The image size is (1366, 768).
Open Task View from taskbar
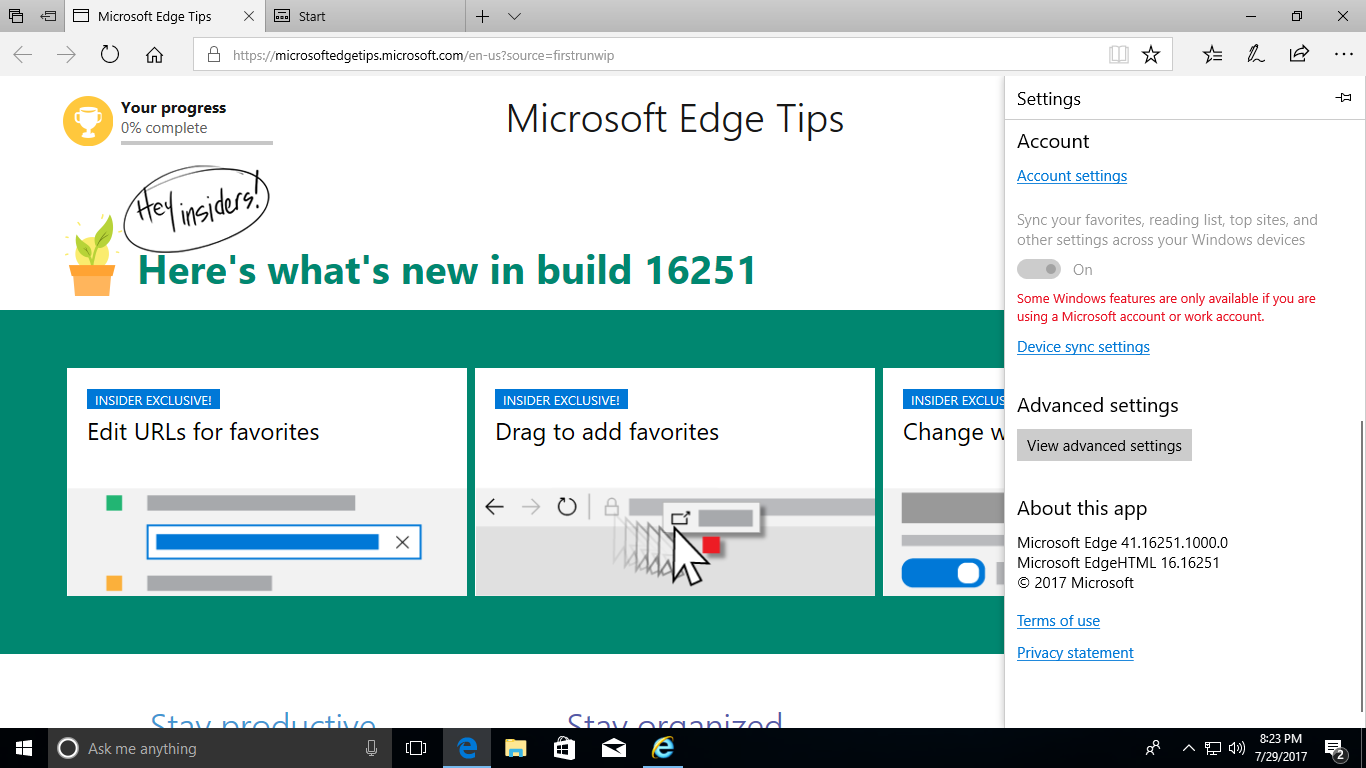pyautogui.click(x=416, y=748)
